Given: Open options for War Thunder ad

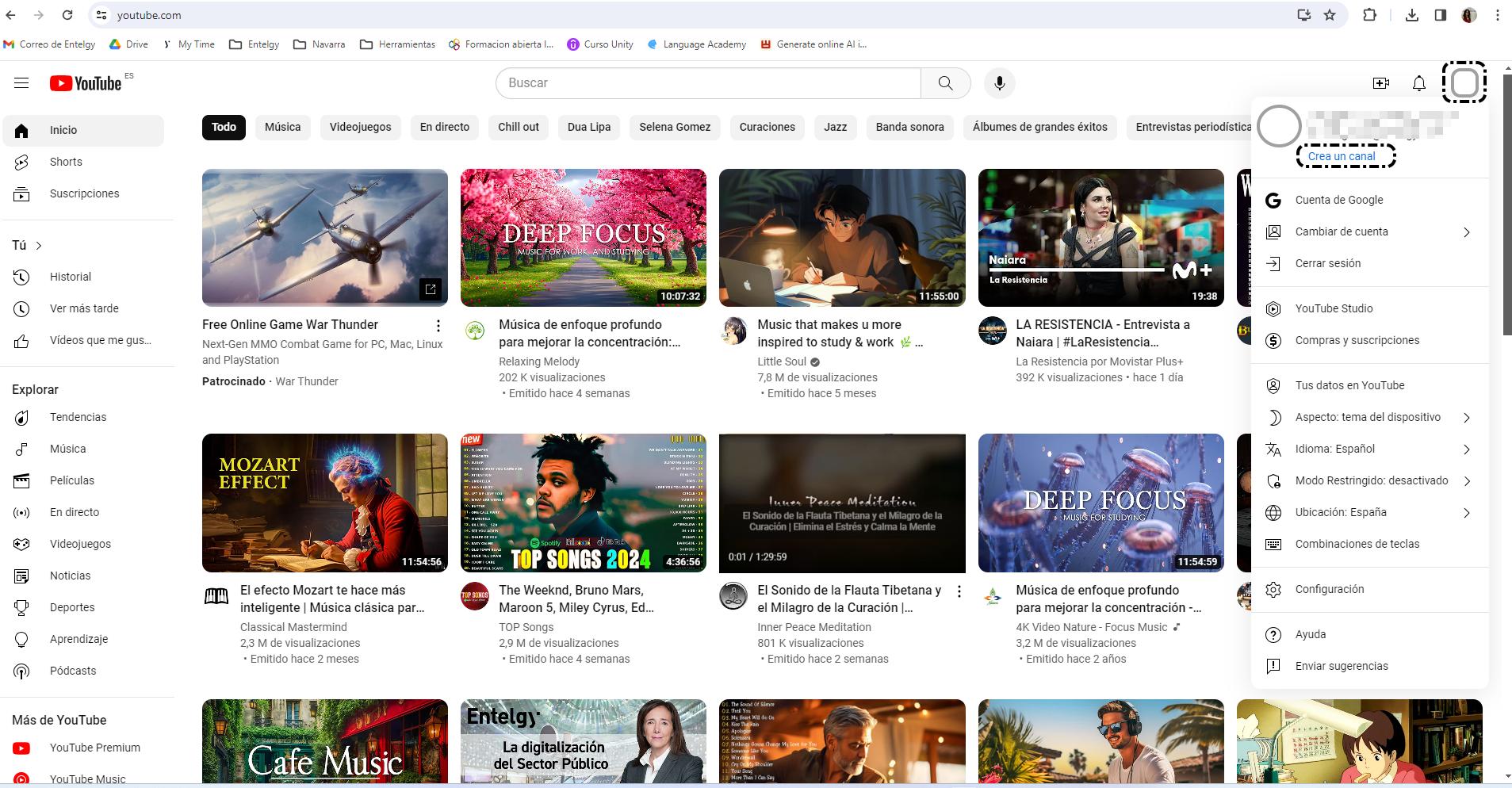Looking at the screenshot, I should click(438, 326).
